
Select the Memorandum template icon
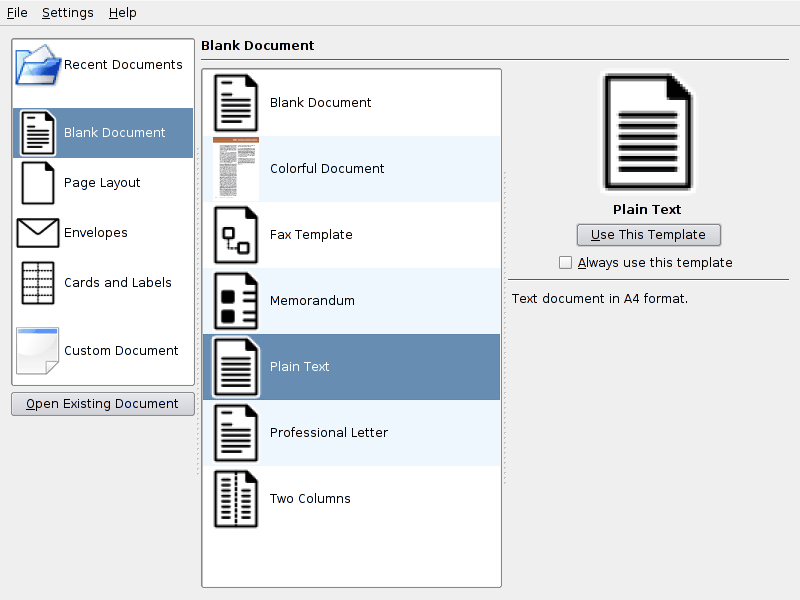coord(236,301)
